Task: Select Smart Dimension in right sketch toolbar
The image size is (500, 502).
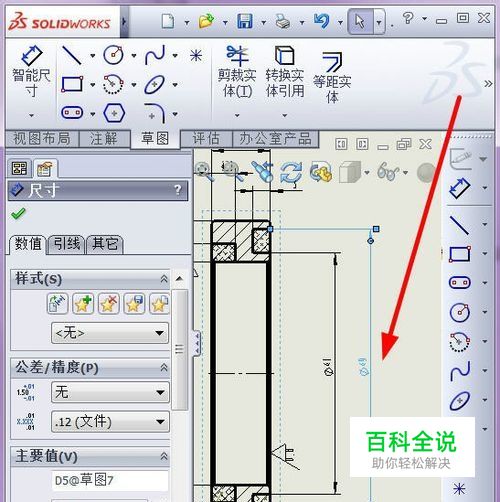Action: click(x=460, y=188)
